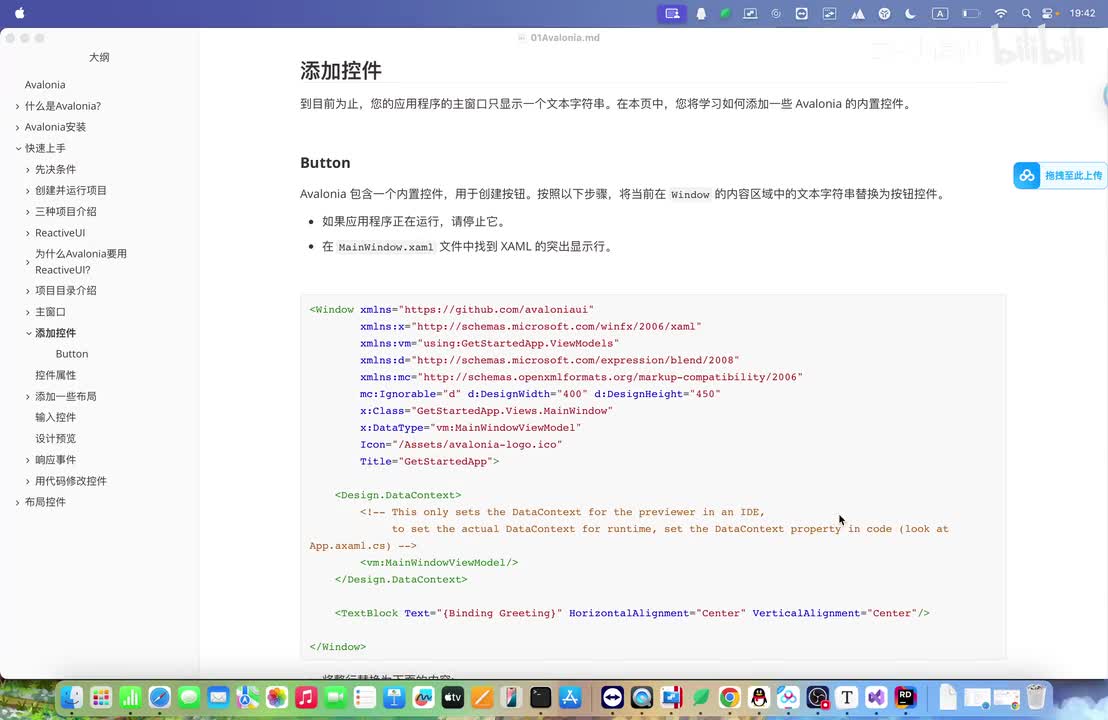Open the menu bar clock 19:42
This screenshot has height=720, width=1108.
[1082, 13]
